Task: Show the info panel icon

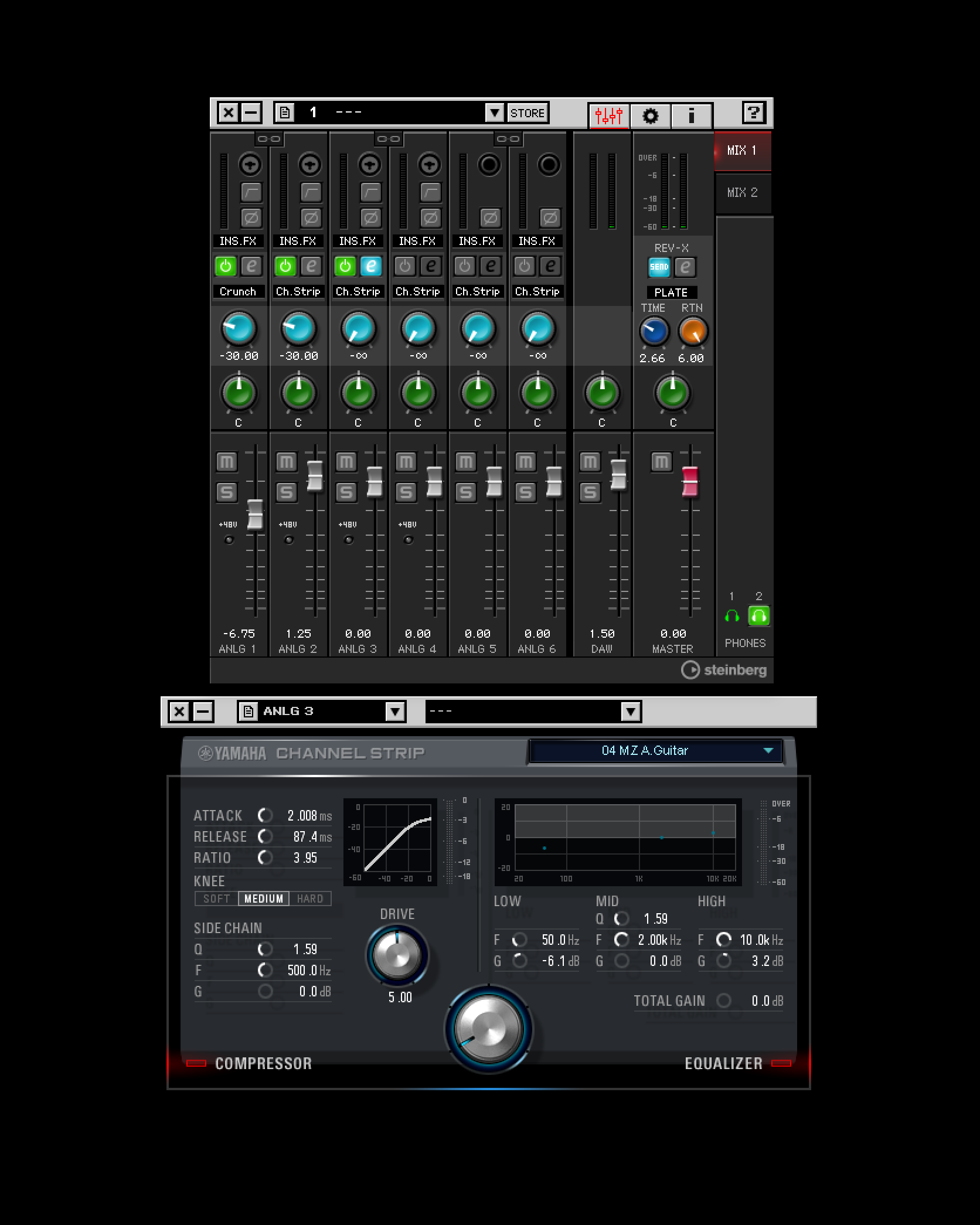Action: point(692,115)
